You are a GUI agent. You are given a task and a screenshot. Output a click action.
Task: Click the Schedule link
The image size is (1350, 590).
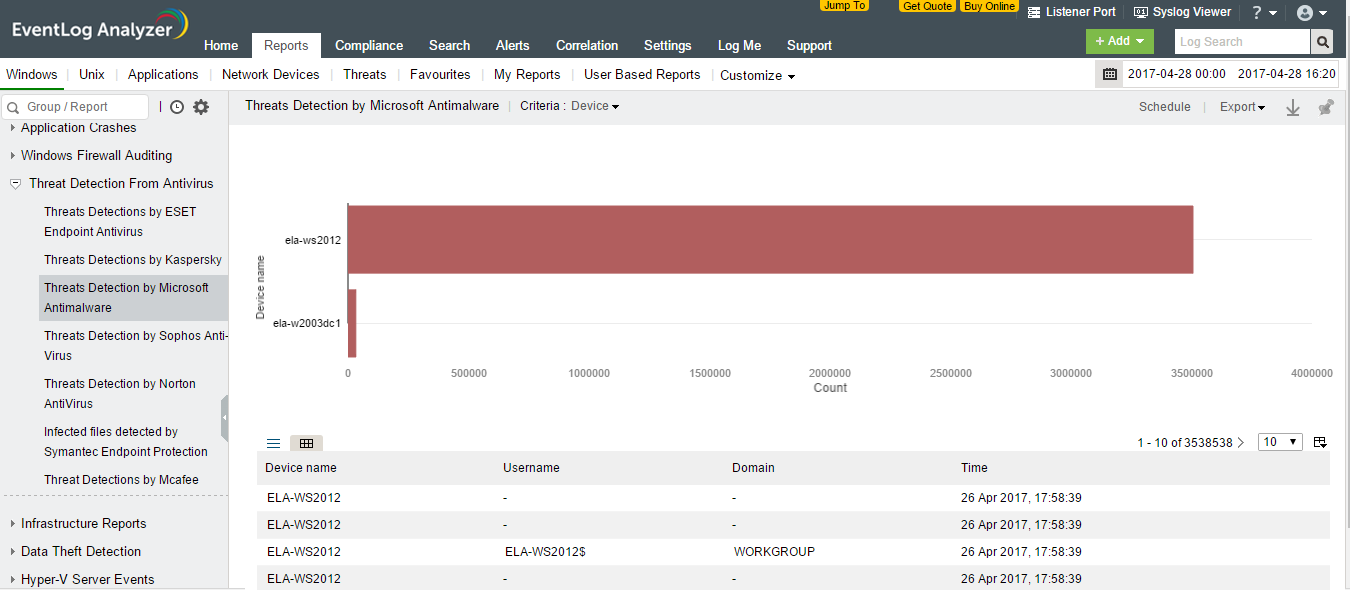tap(1164, 107)
